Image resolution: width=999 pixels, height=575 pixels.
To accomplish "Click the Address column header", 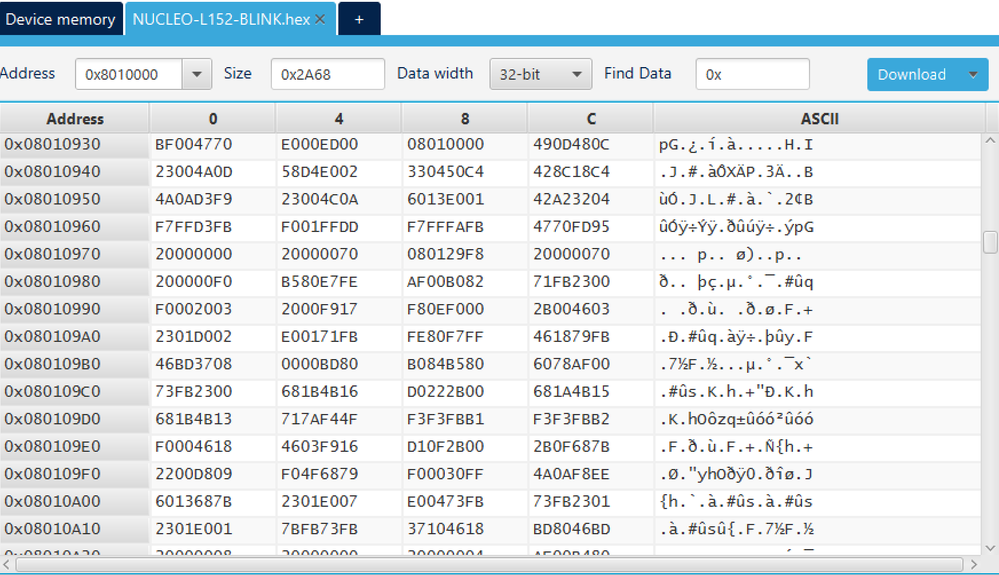I will coord(75,119).
